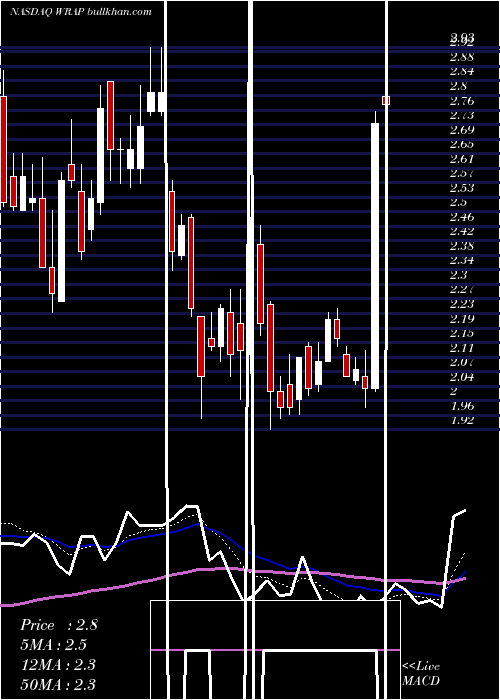The width and height of the screenshot is (500, 700).
Task: Click the 2.84 price axis label
Action: pos(462,71)
